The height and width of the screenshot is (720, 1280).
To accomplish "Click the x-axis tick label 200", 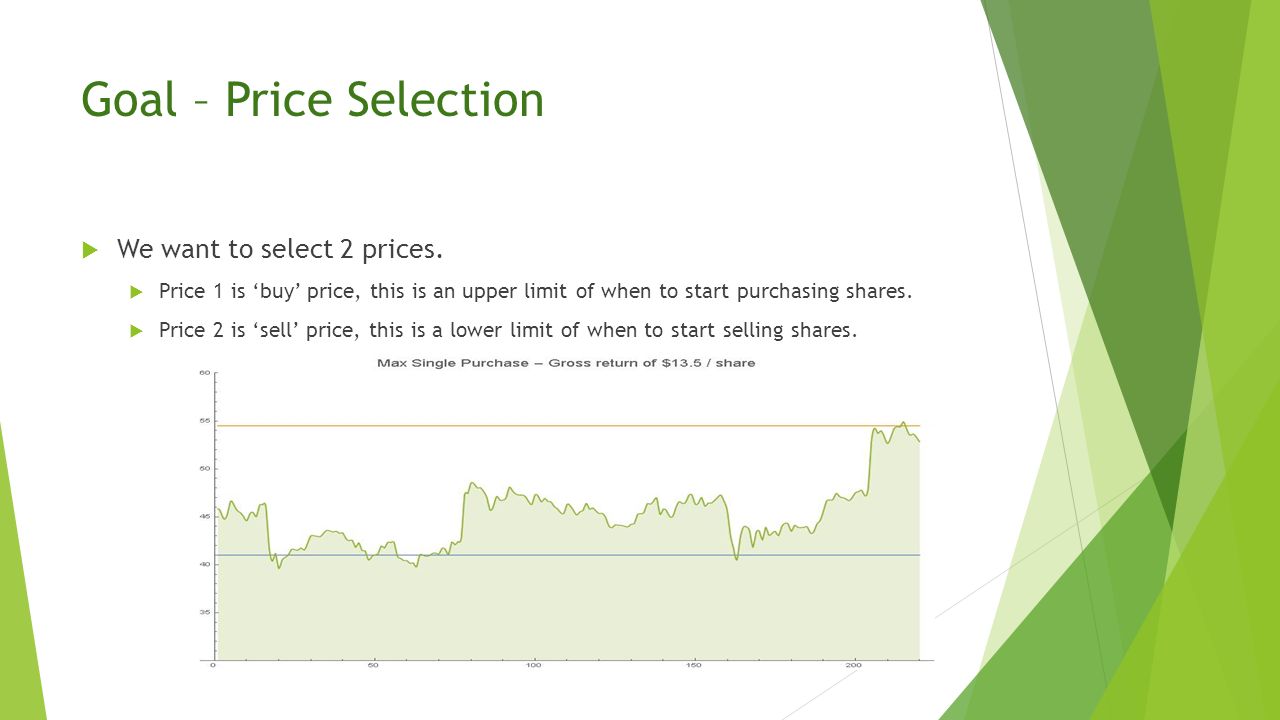I will click(x=853, y=665).
